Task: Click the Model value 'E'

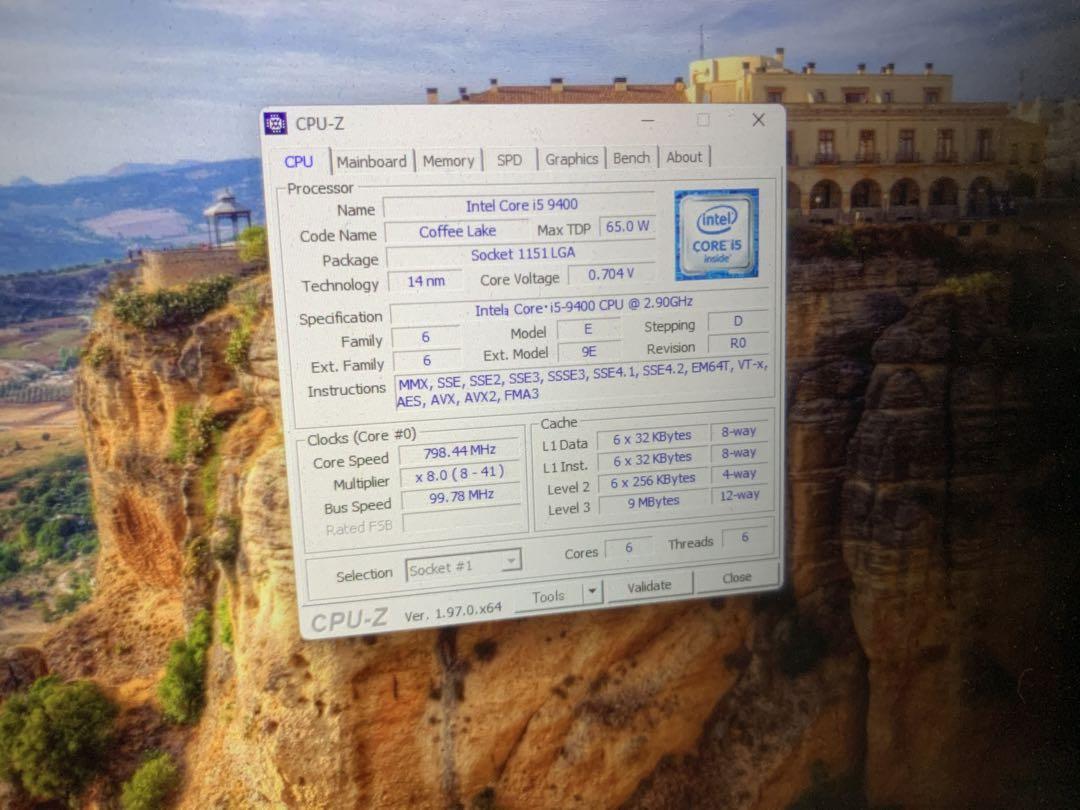Action: [x=588, y=329]
